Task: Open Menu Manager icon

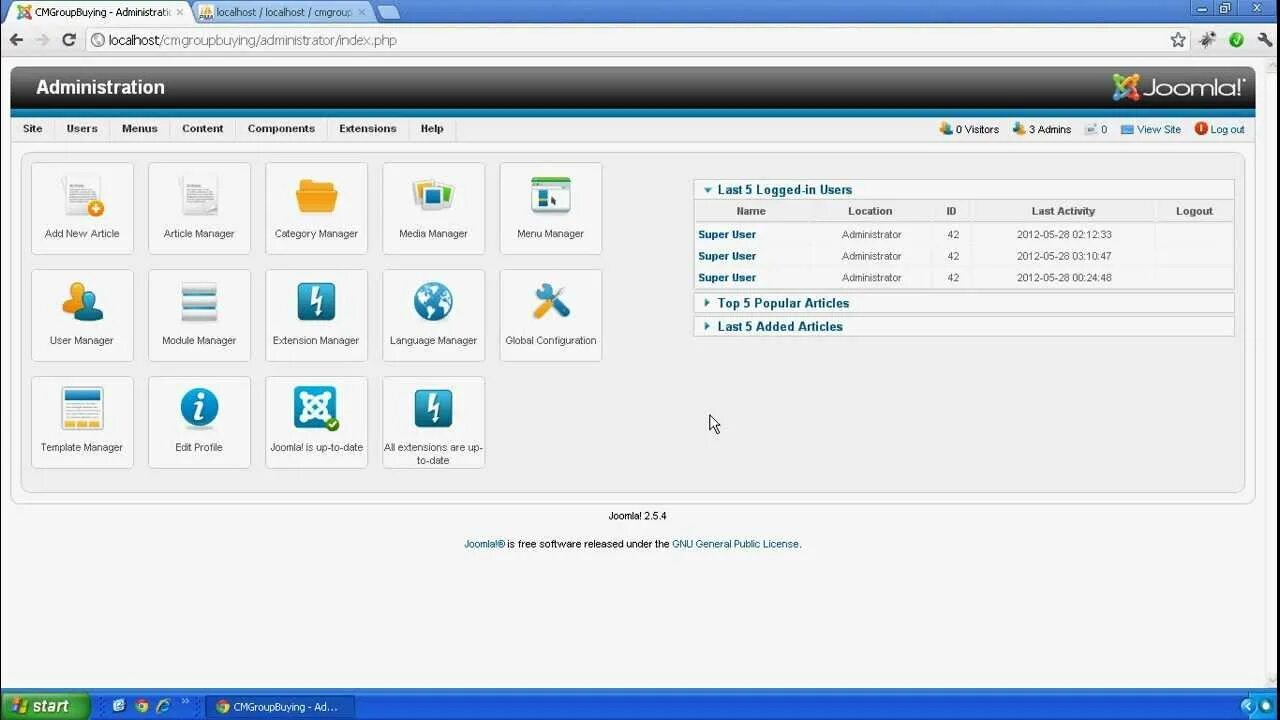Action: [550, 208]
